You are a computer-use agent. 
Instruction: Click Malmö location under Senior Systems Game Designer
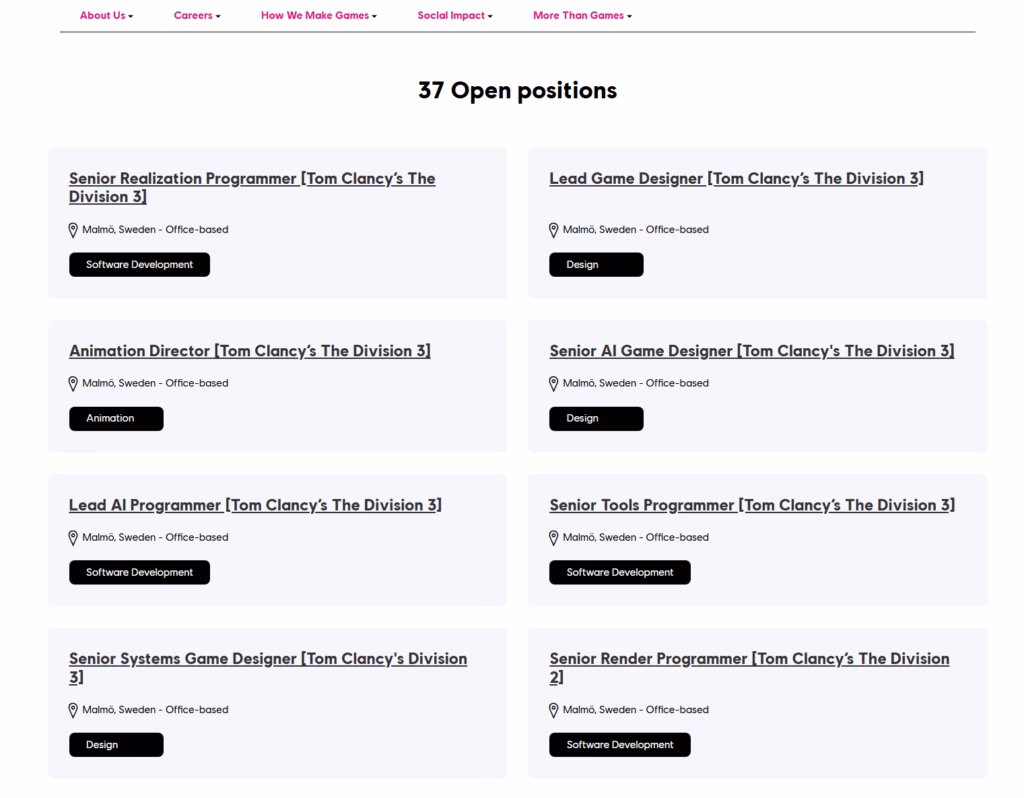pos(155,709)
